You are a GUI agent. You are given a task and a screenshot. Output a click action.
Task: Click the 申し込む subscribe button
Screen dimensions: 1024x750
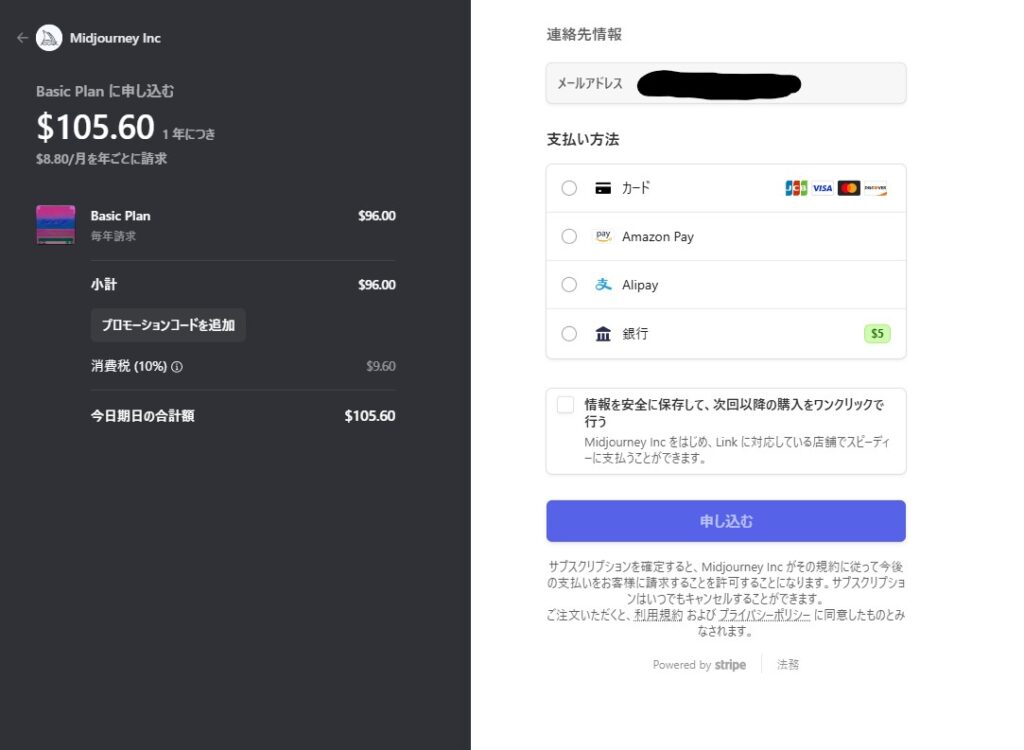tap(726, 521)
